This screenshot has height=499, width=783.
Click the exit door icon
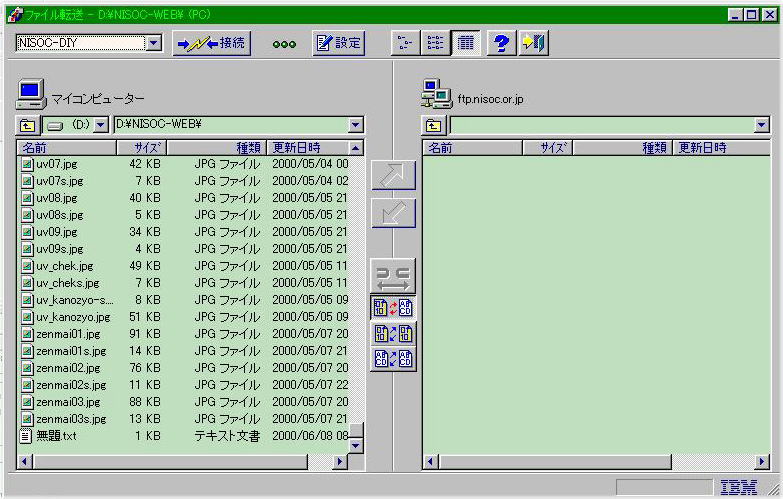(533, 43)
